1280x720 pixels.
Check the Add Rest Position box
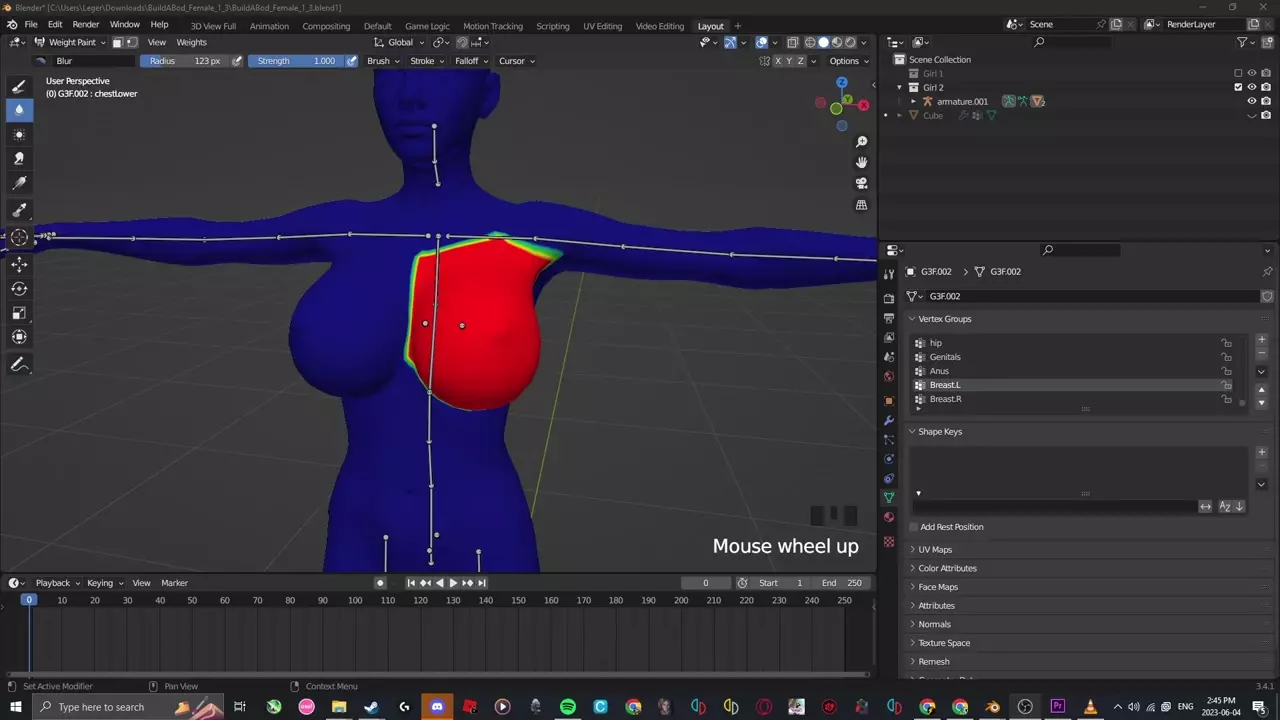coord(914,527)
